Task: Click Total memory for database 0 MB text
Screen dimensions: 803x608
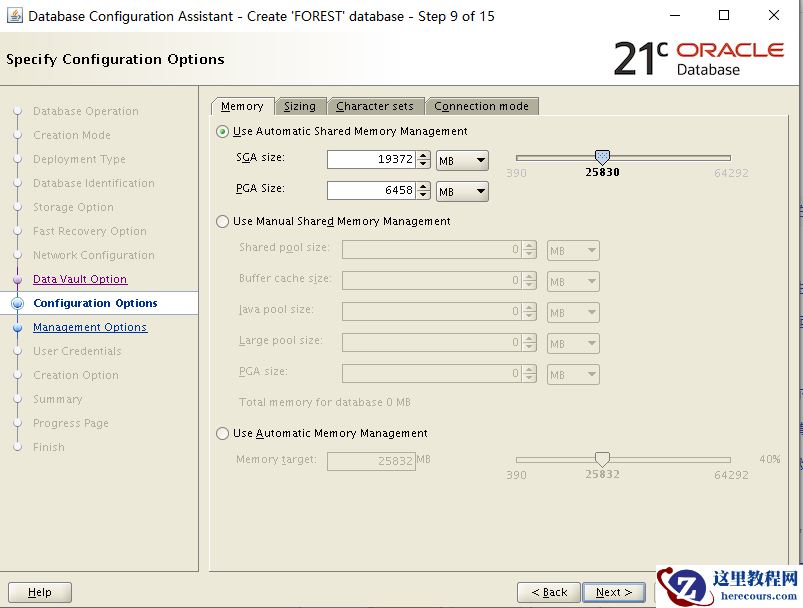Action: pyautogui.click(x=325, y=403)
